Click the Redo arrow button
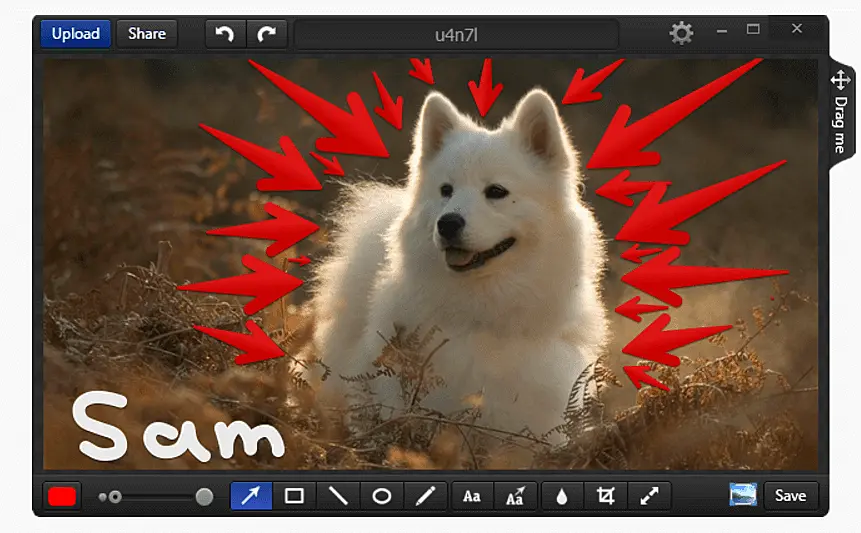This screenshot has width=861, height=533. [266, 34]
